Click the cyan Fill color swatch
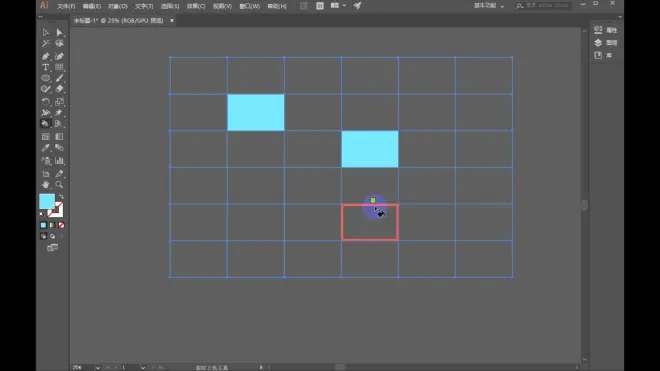The height and width of the screenshot is (371, 660). (47, 201)
